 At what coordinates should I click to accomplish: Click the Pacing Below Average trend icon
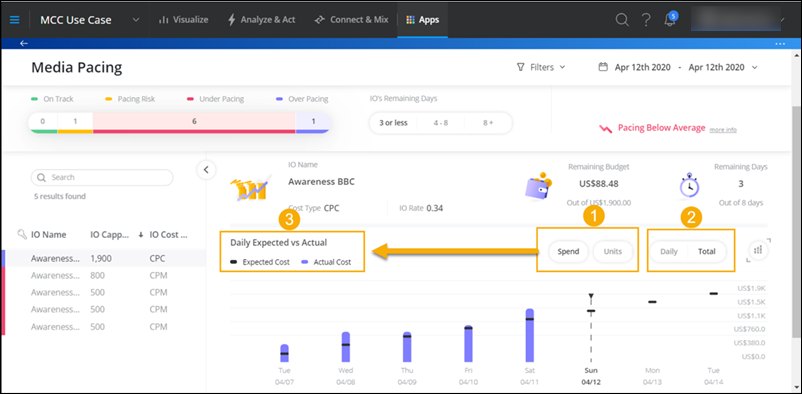coord(606,128)
